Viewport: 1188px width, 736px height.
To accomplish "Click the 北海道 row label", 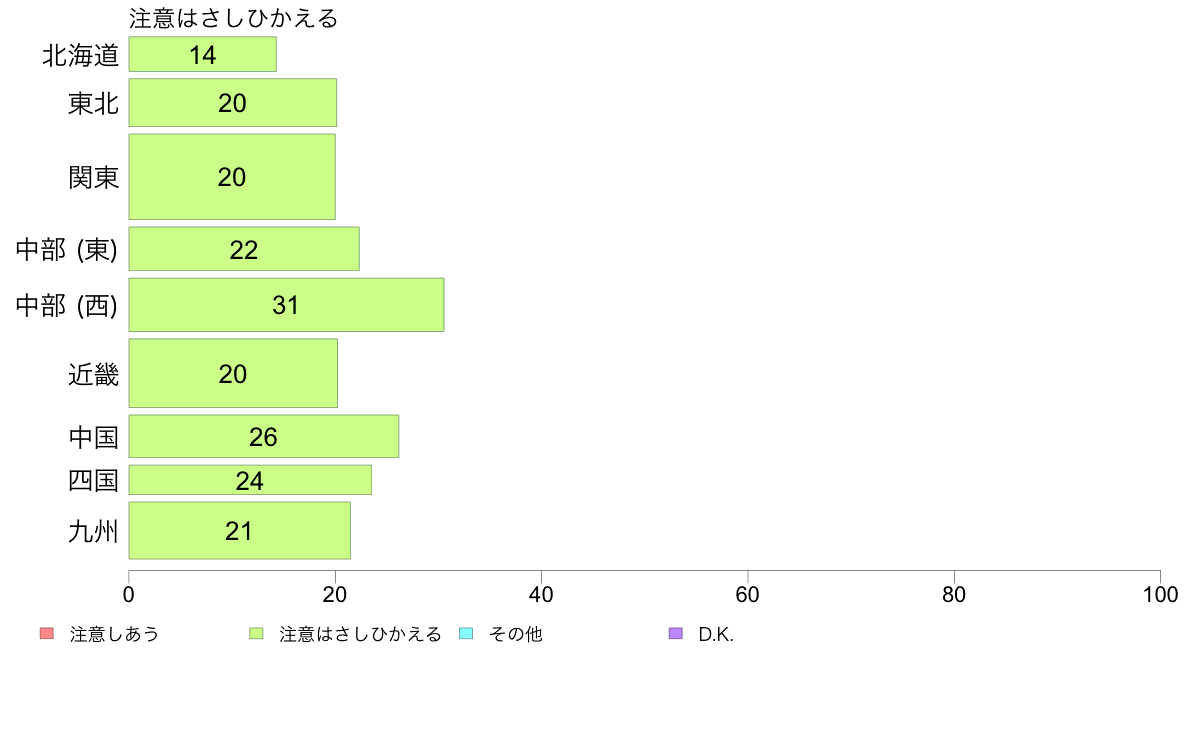I will pos(80,55).
